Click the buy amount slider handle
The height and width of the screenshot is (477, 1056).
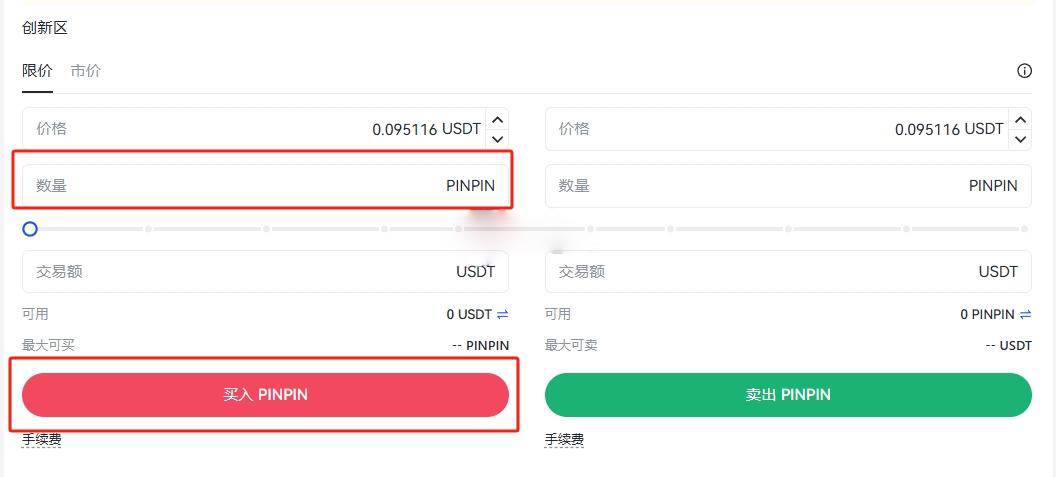[30, 229]
